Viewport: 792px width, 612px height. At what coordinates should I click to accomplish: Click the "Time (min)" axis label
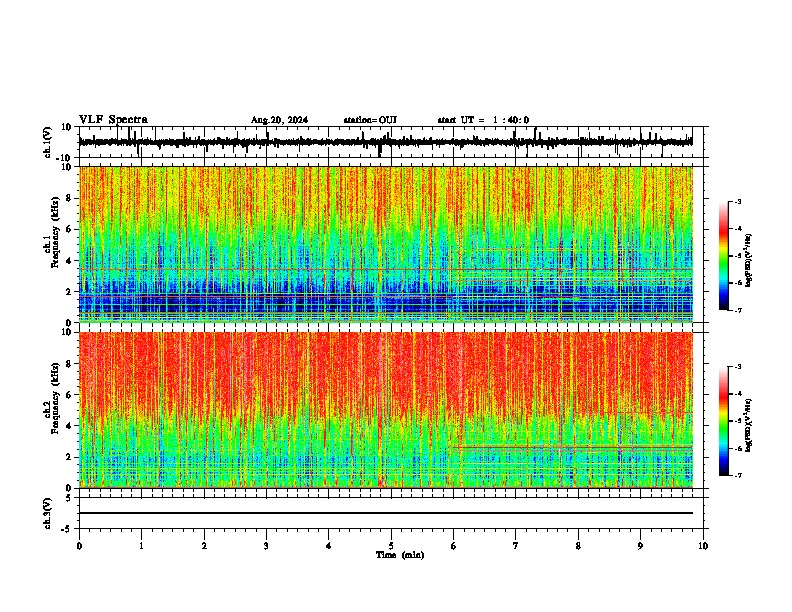(x=400, y=555)
